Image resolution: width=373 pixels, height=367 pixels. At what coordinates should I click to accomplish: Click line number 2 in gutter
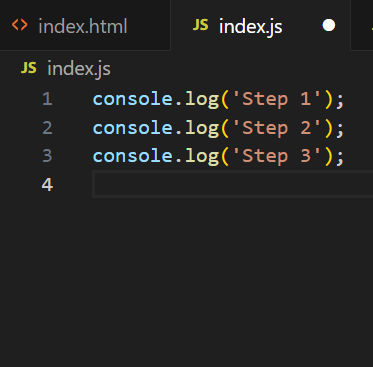pos(47,128)
